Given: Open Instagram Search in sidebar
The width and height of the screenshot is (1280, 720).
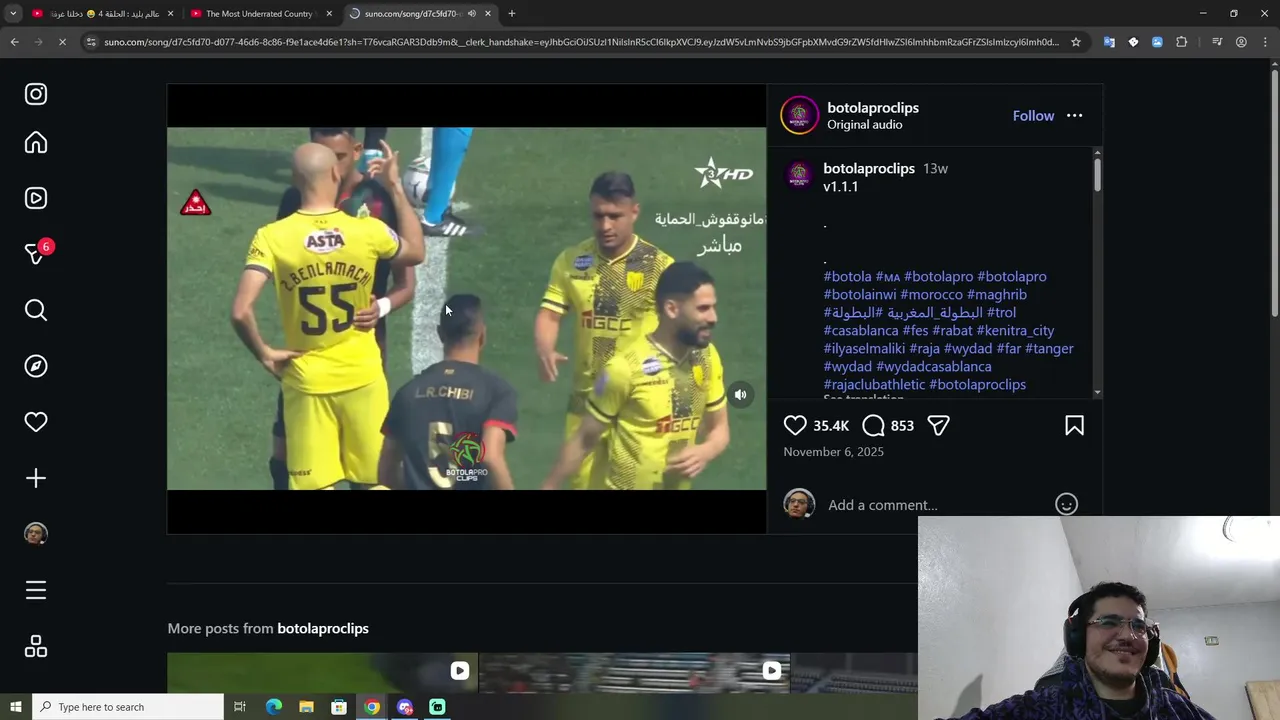Looking at the screenshot, I should [36, 310].
